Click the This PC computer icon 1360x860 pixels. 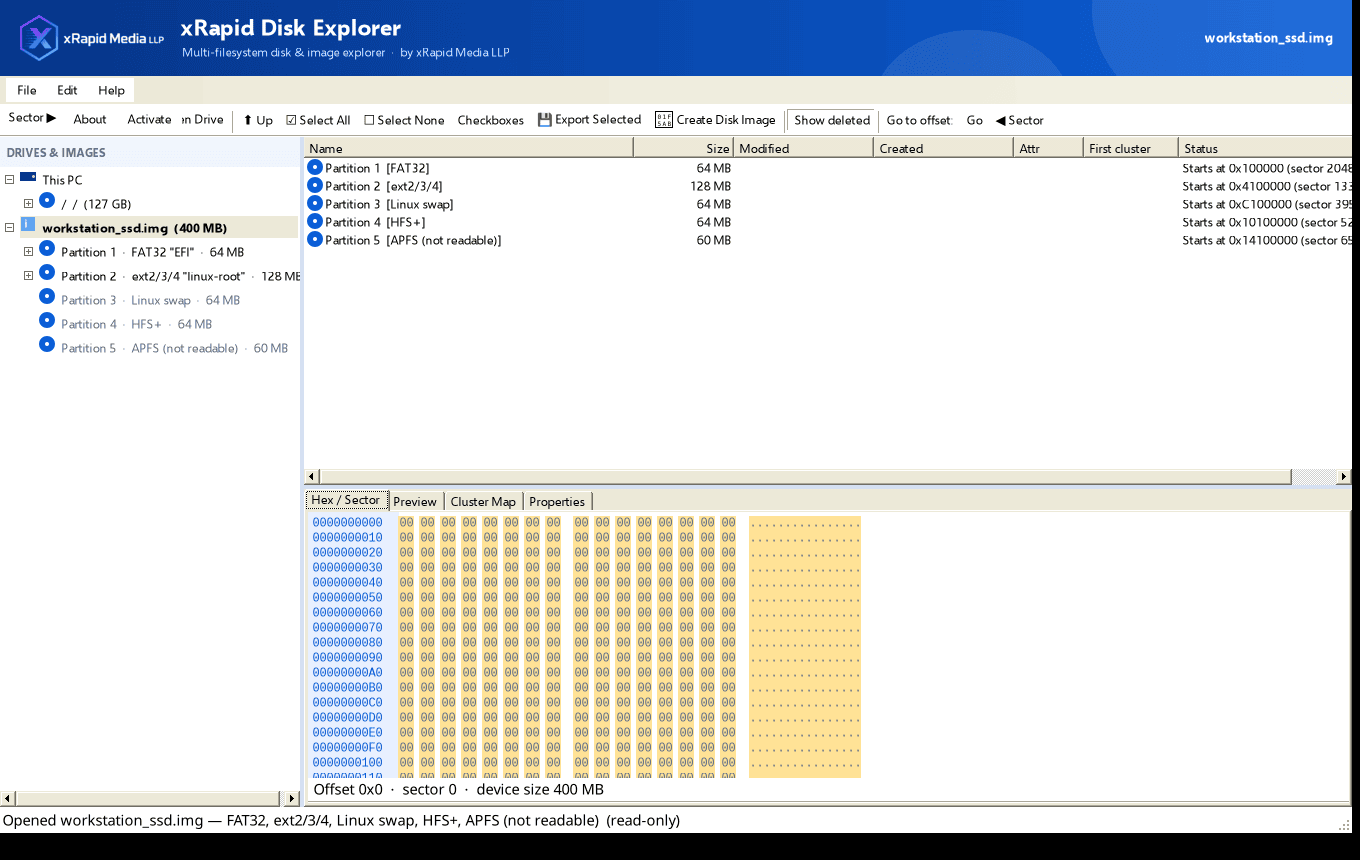28,178
